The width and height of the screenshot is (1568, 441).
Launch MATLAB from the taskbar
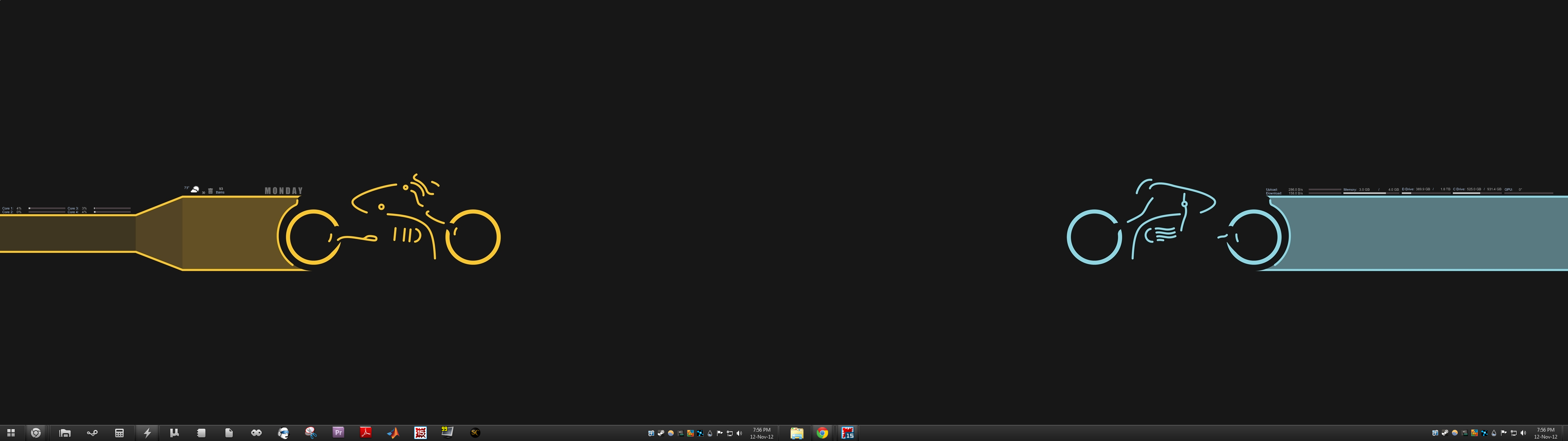(x=393, y=433)
